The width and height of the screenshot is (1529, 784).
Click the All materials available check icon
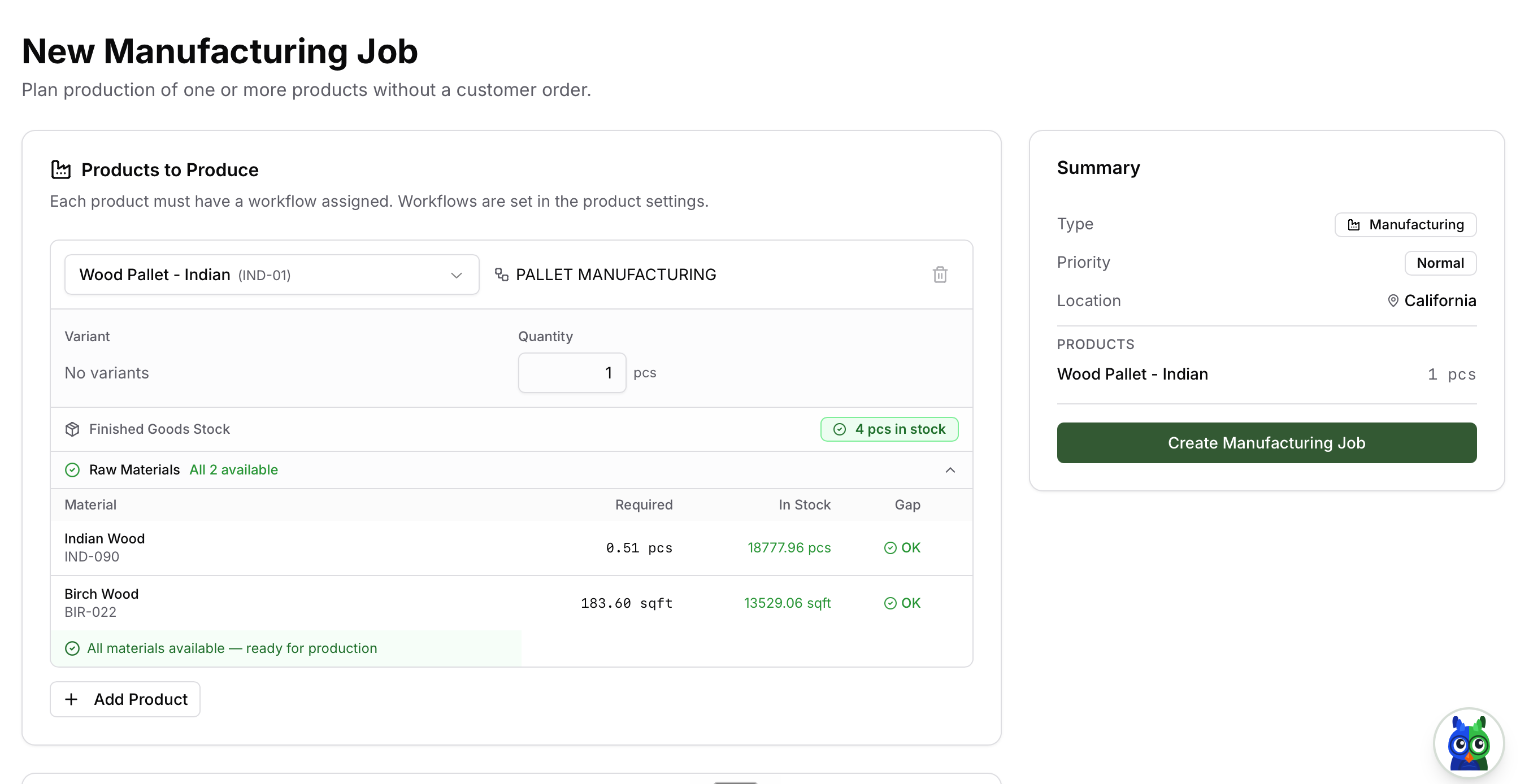[x=72, y=648]
